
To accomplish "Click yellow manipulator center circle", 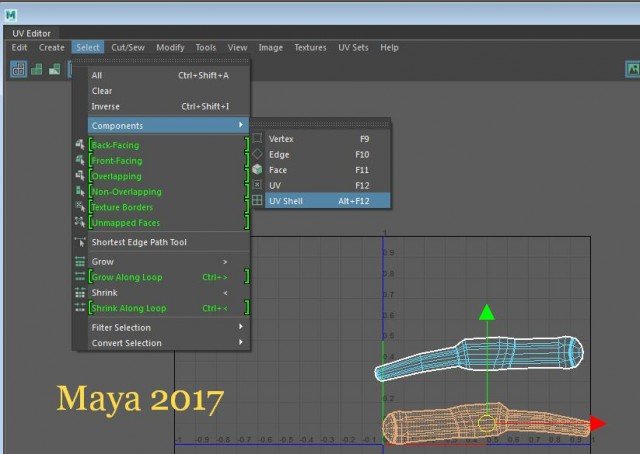I will pyautogui.click(x=487, y=423).
